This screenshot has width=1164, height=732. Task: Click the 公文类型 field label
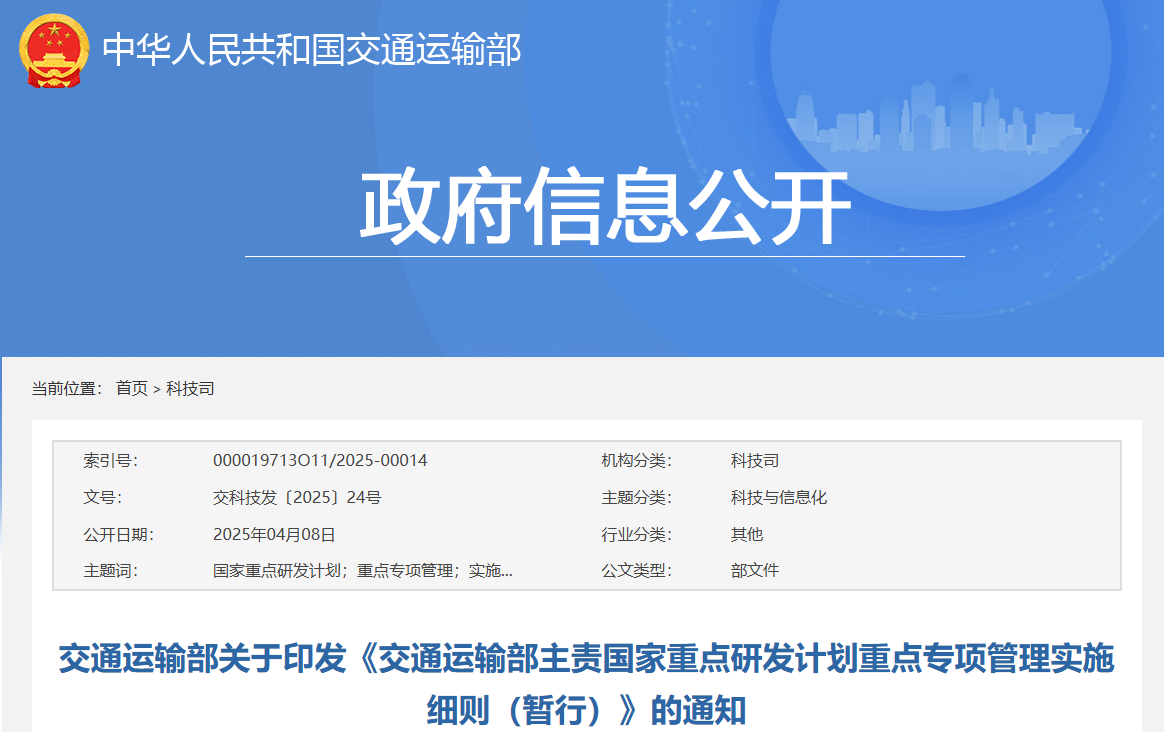coord(636,571)
